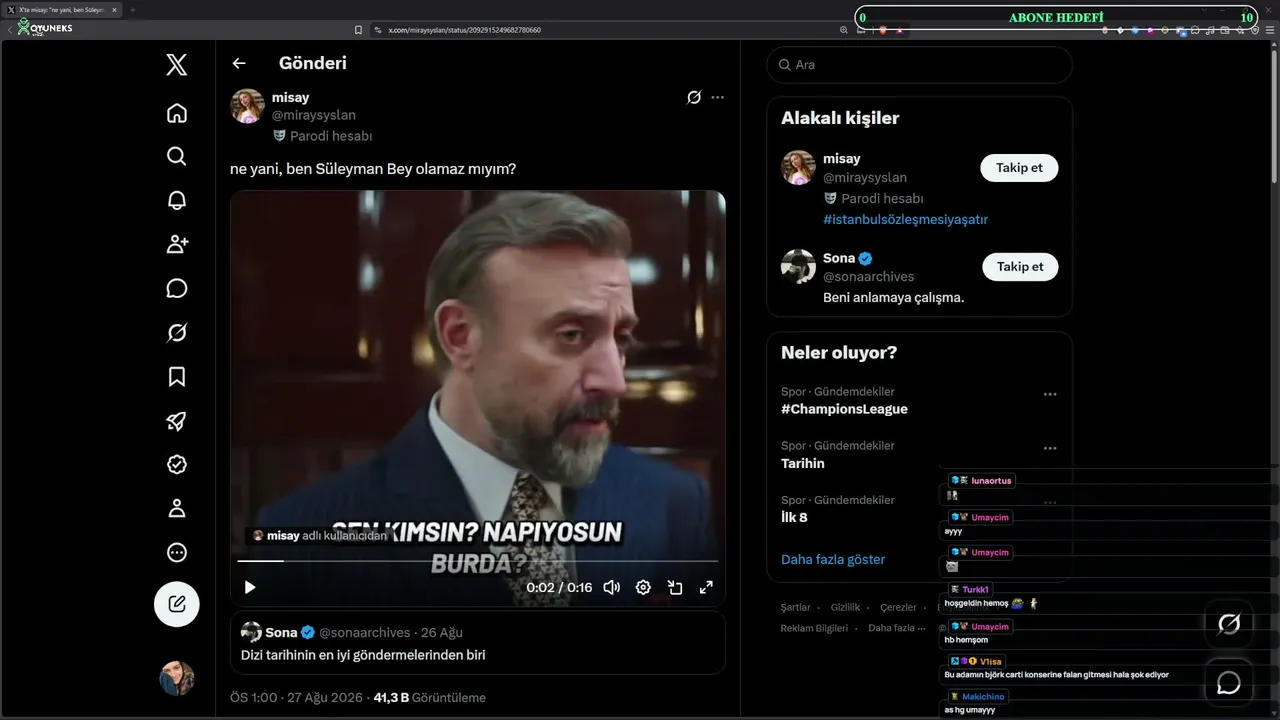This screenshot has height=720, width=1280.
Task: Select the X post browser tab
Action: pos(62,9)
